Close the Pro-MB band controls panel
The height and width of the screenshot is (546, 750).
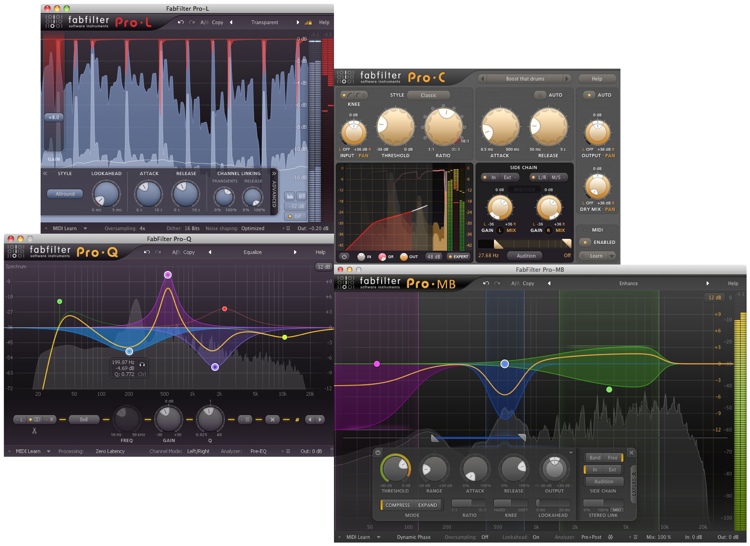pos(631,452)
